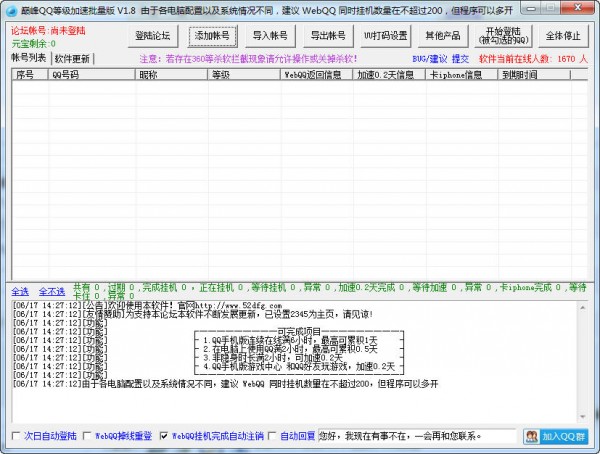Click the 全不选 link

[x=52, y=292]
